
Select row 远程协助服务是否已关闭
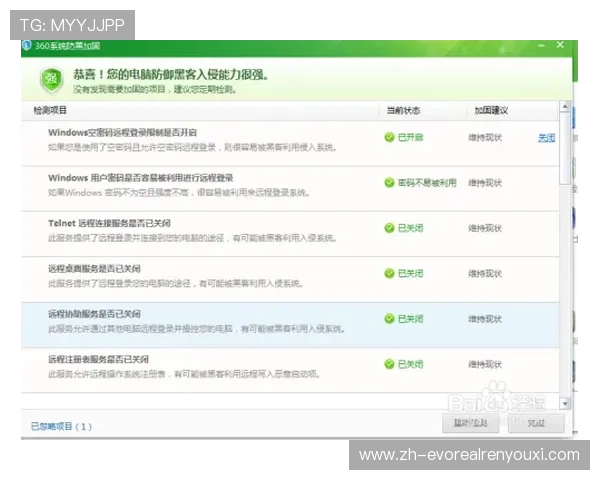click(x=290, y=325)
